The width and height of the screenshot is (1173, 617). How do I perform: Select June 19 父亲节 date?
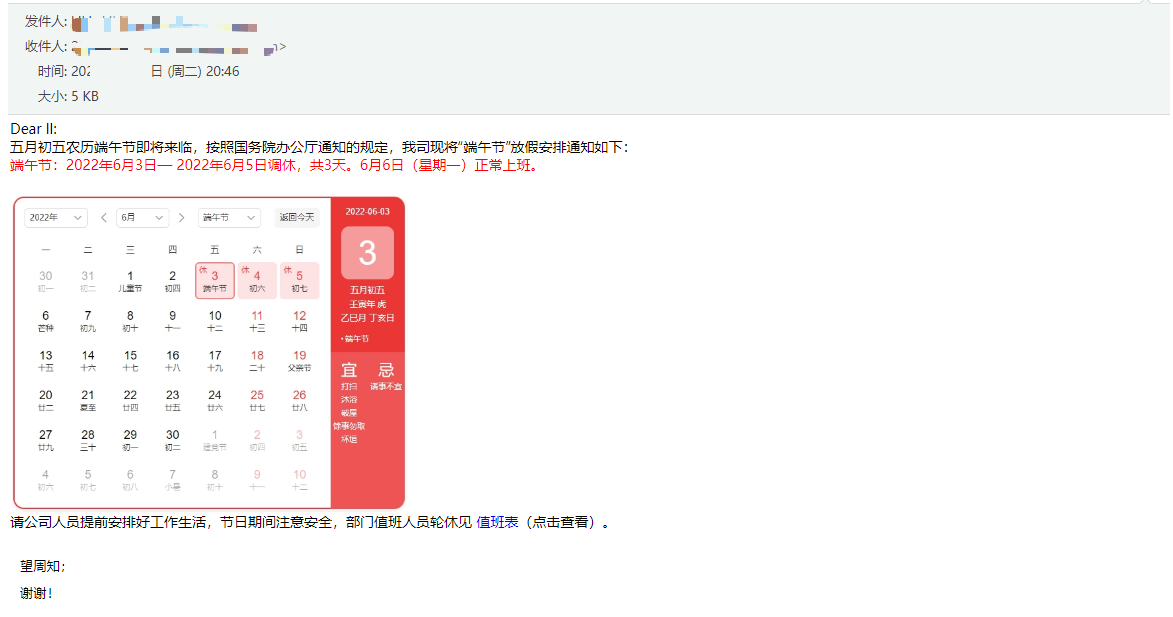point(298,360)
